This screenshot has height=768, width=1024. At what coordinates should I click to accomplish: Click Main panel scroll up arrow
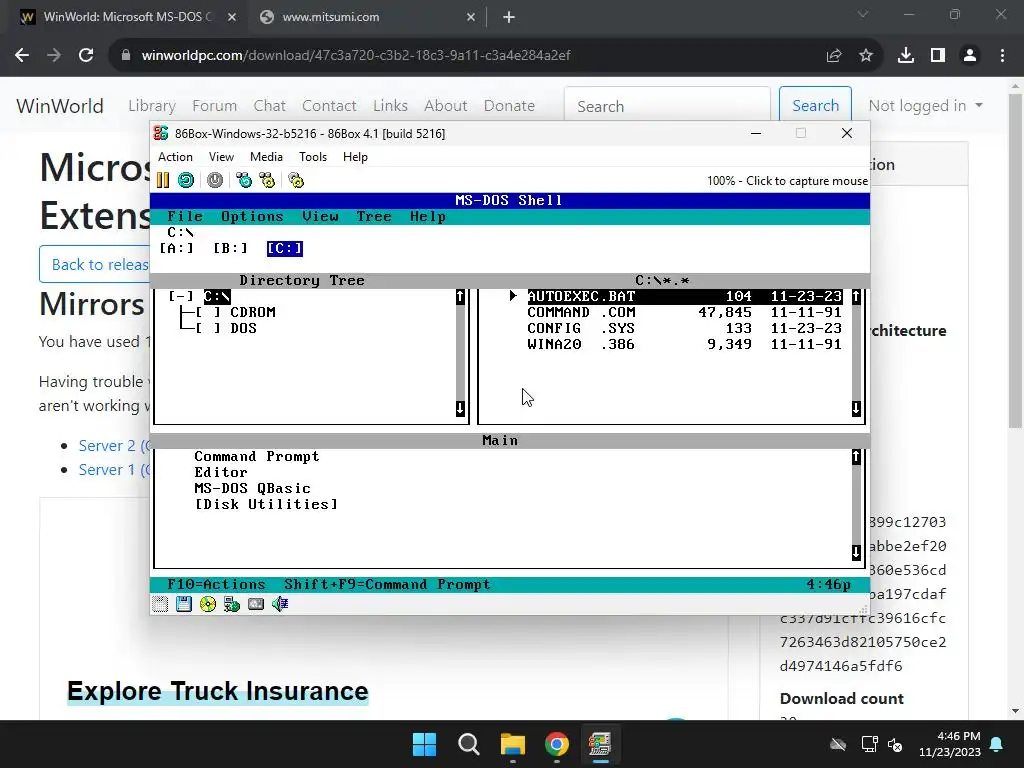(857, 457)
